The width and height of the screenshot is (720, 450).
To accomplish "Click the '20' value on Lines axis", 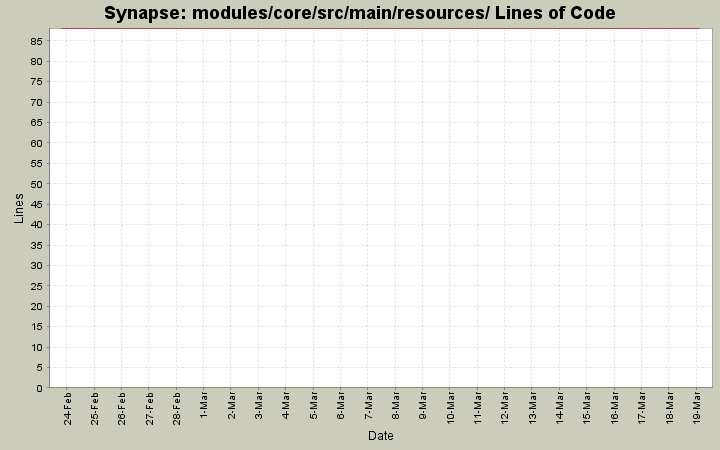I will (37, 307).
